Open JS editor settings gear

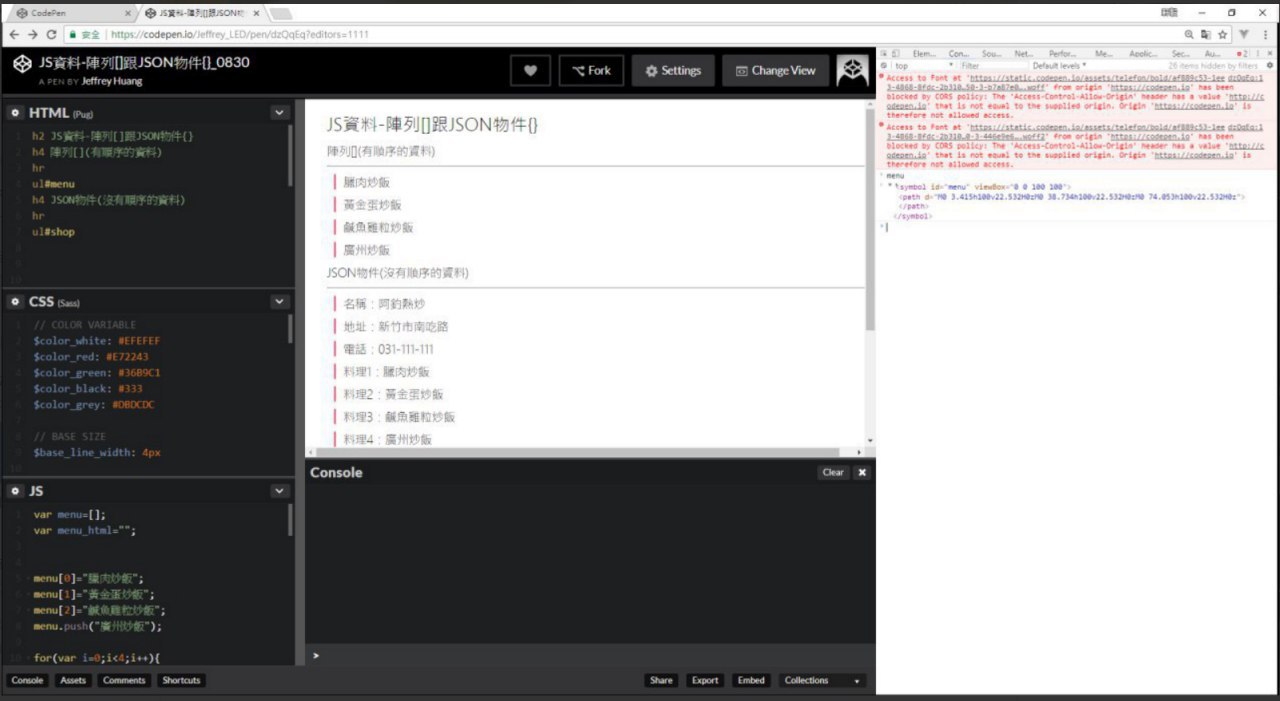tap(16, 491)
